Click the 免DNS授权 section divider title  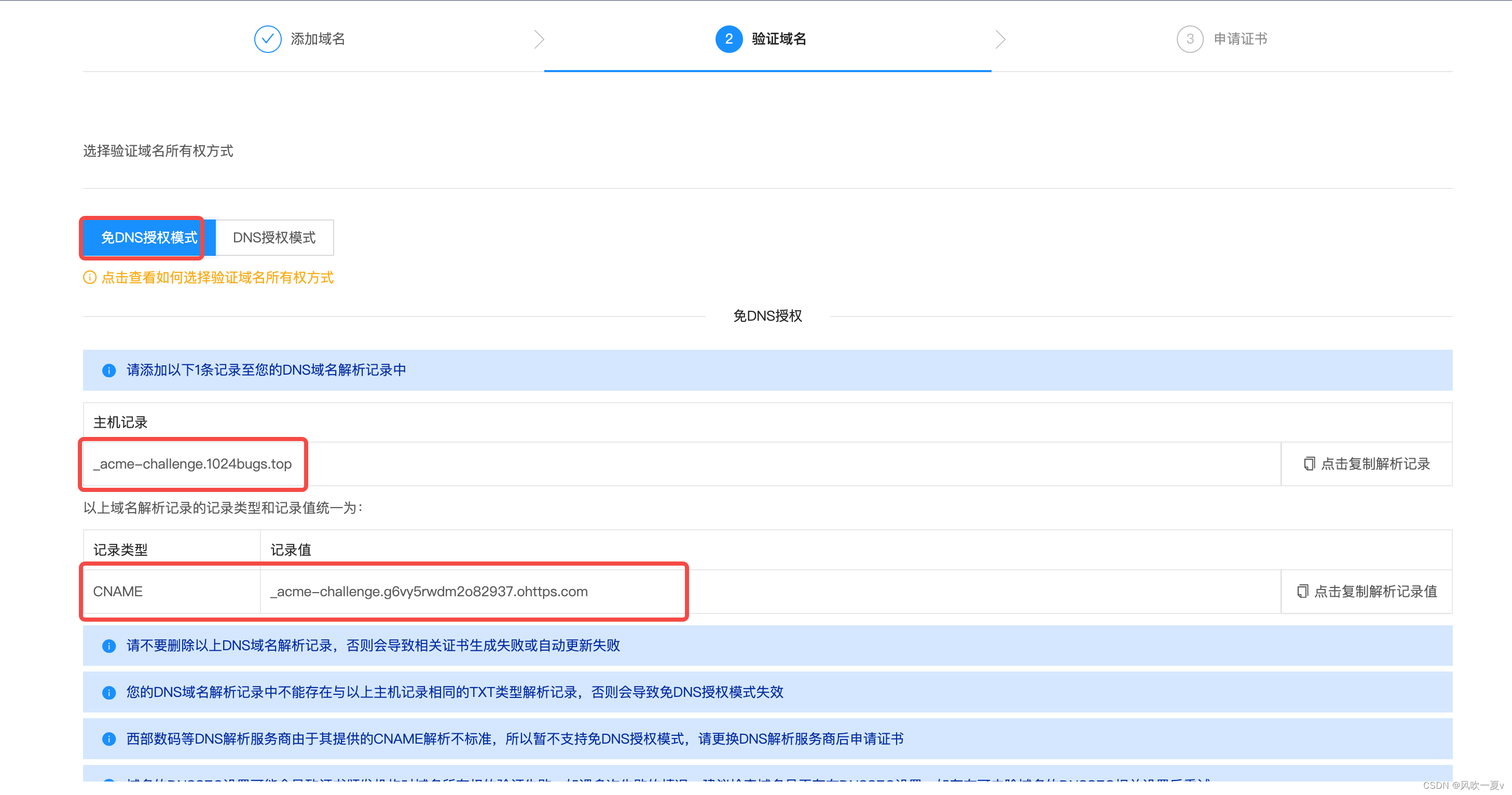tap(767, 316)
